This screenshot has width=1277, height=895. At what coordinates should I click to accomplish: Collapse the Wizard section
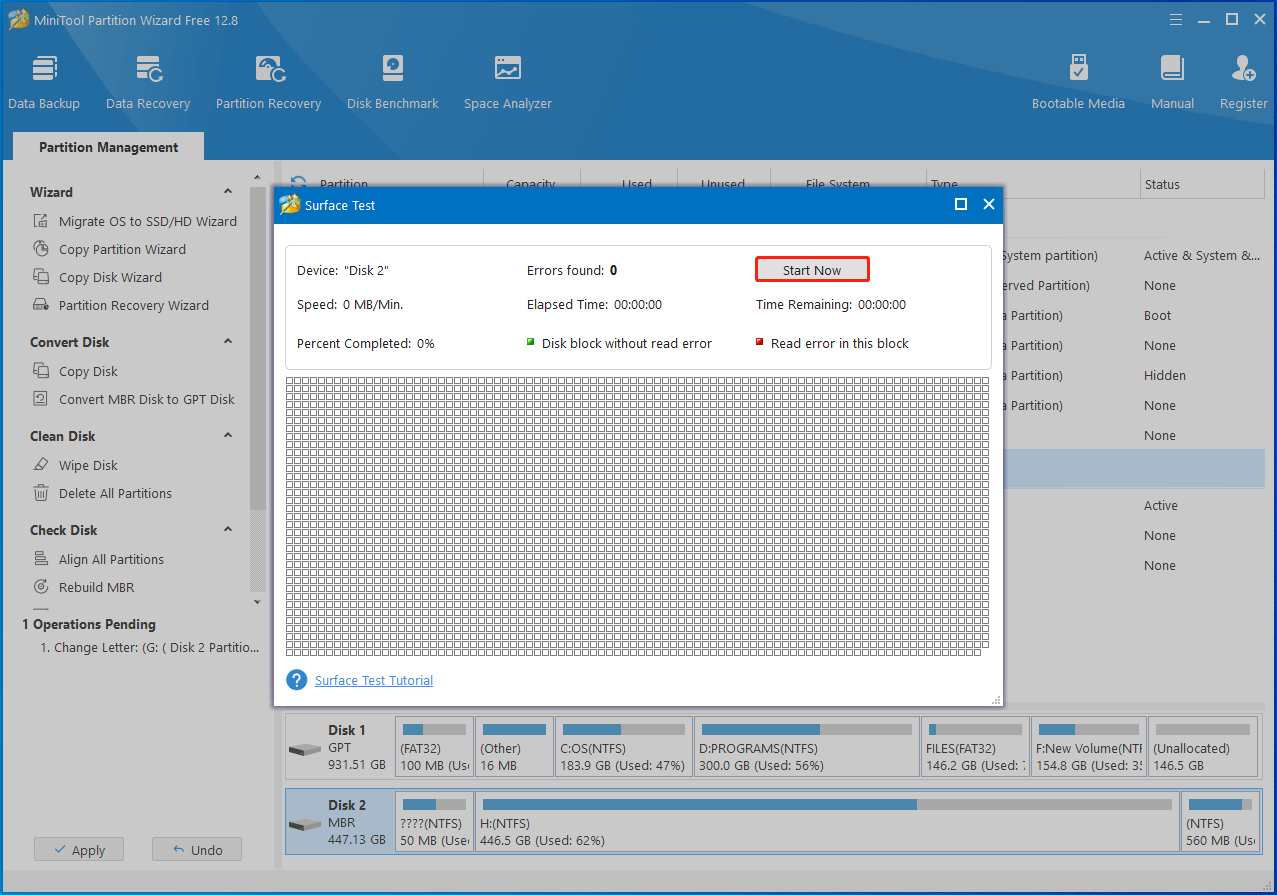(228, 192)
